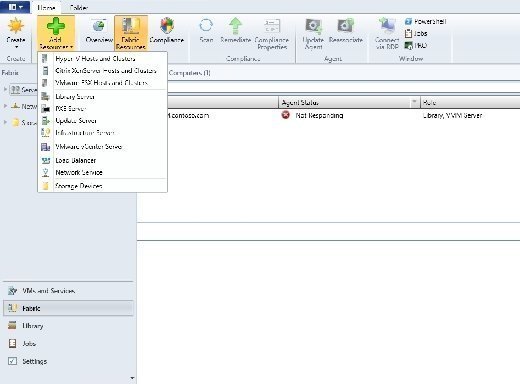Click the Scan icon
Viewport: 520px width, 384px height.
point(206,25)
